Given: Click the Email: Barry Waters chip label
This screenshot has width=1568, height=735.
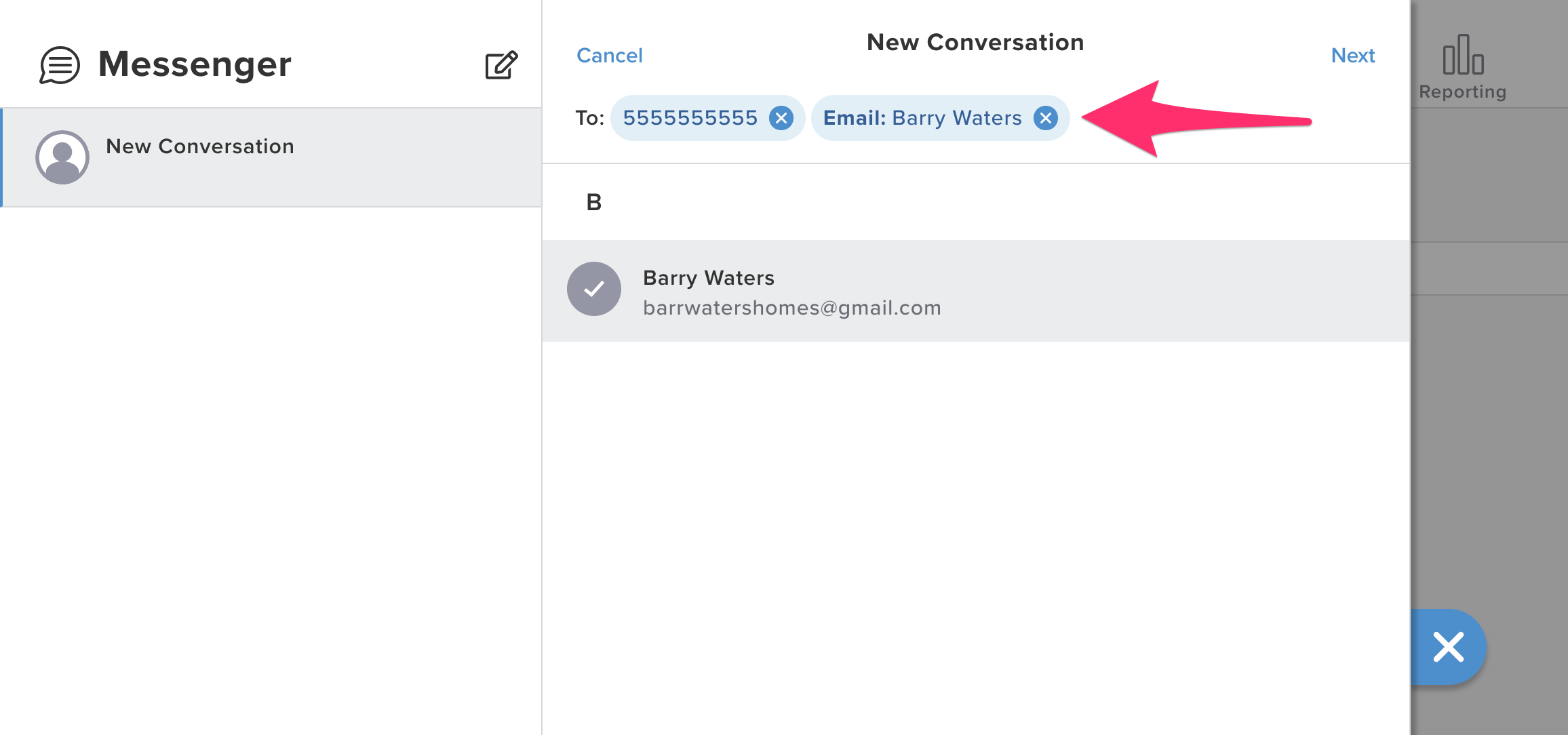Looking at the screenshot, I should [x=922, y=118].
